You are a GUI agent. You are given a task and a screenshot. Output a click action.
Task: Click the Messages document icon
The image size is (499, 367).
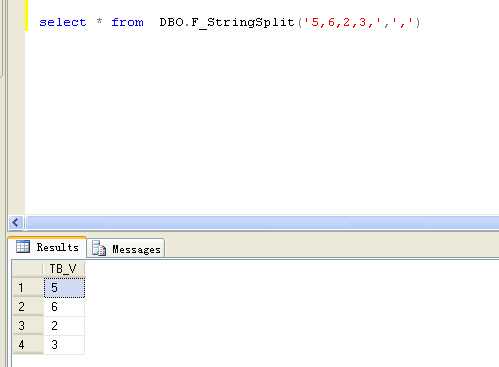click(99, 249)
